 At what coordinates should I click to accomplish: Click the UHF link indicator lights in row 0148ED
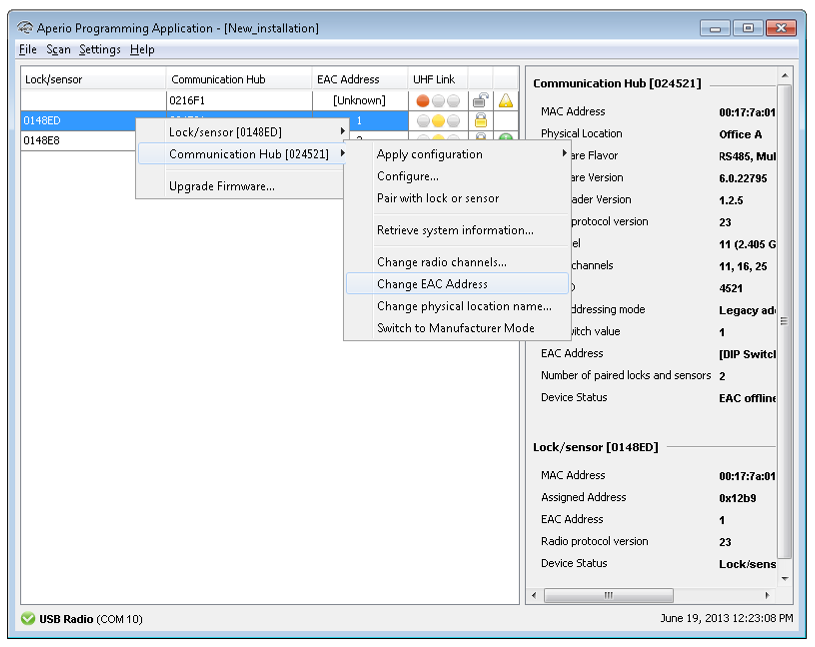438,121
